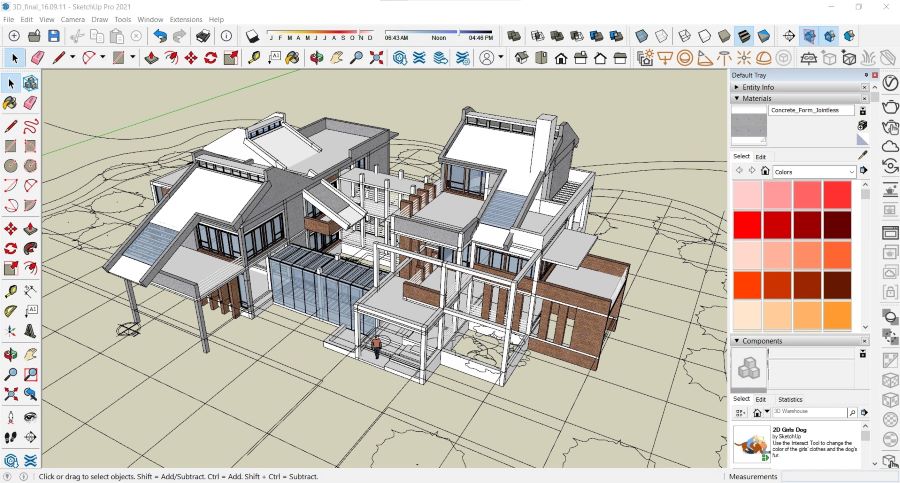Choose the Paint Bucket tool in the top toolbar
Screen dimensions: 900x483
pyautogui.click(x=293, y=57)
